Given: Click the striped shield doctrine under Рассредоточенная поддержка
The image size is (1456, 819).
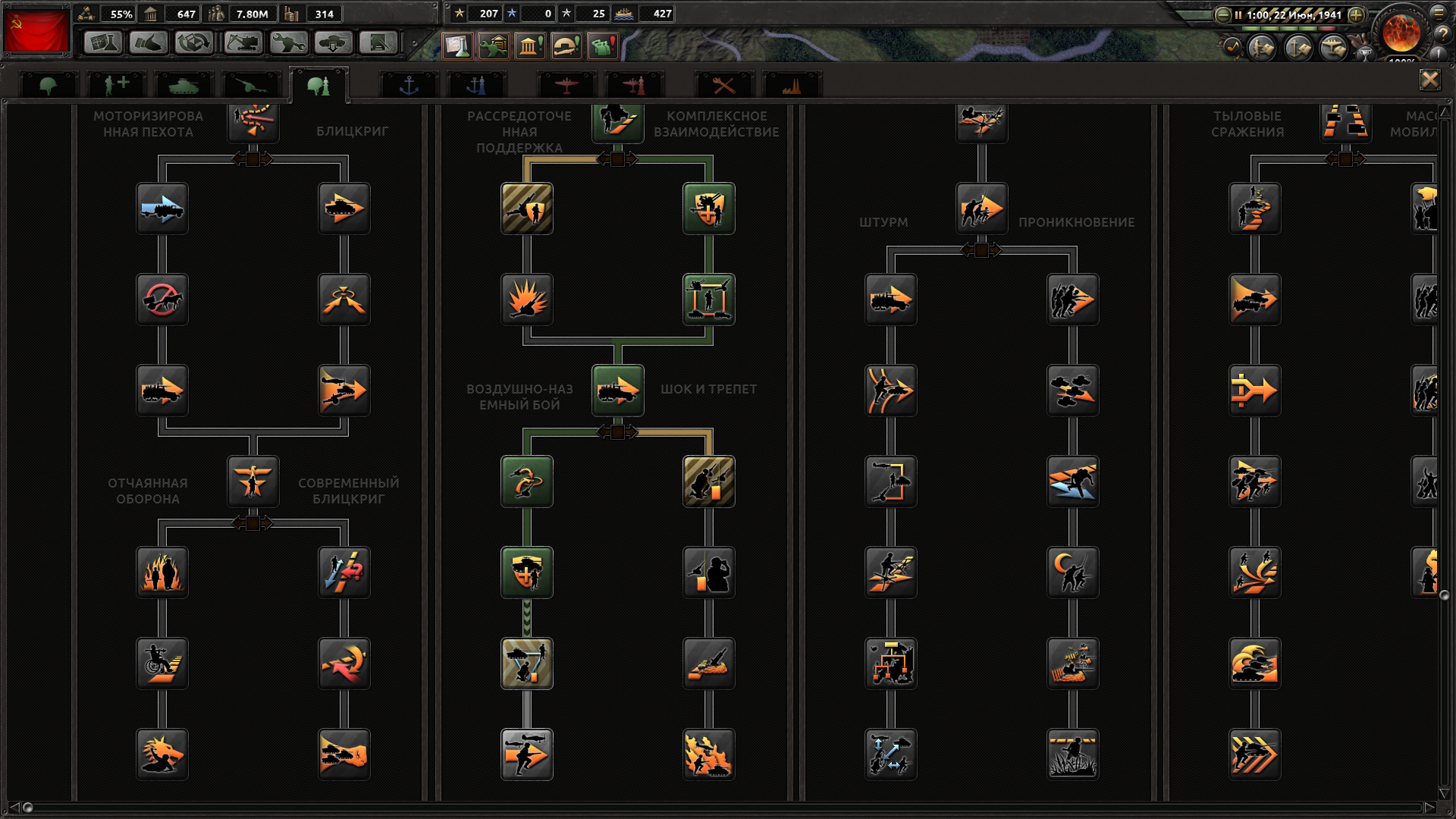Looking at the screenshot, I should click(x=527, y=209).
